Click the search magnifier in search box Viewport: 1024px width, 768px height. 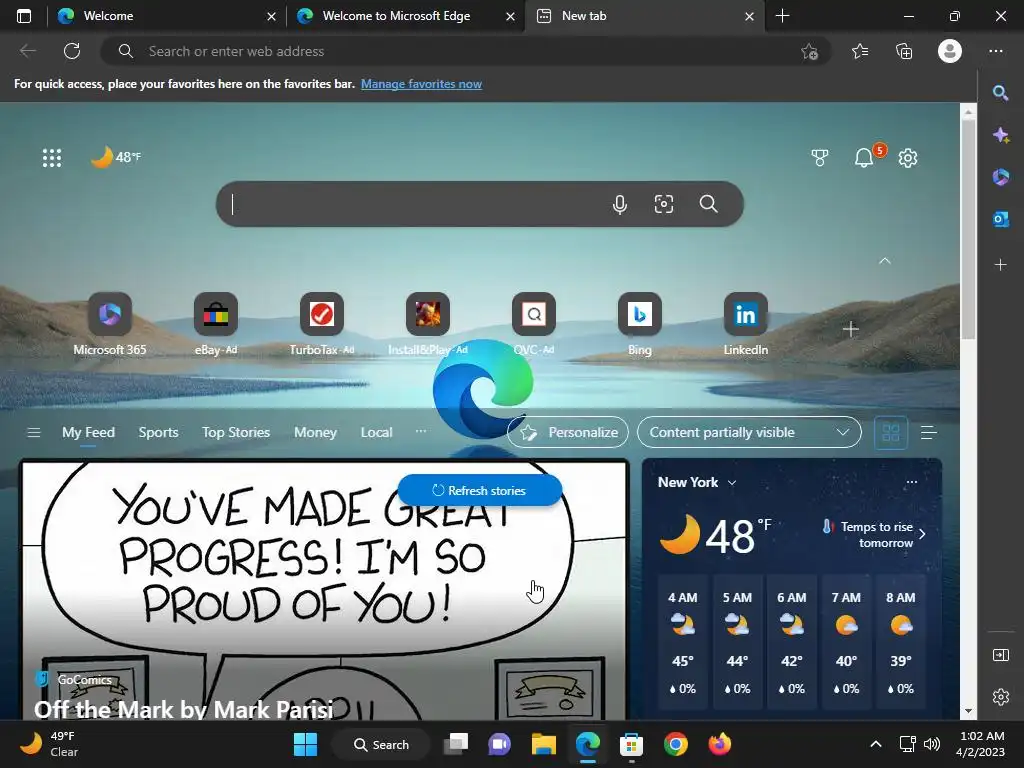point(709,204)
